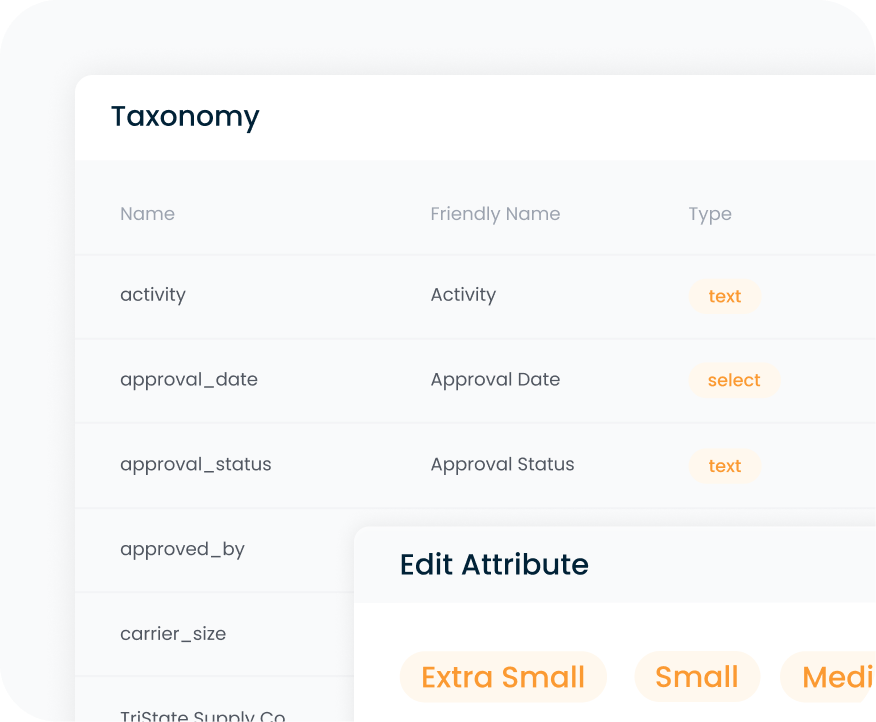
Task: Sort by the Type column header
Action: (710, 213)
